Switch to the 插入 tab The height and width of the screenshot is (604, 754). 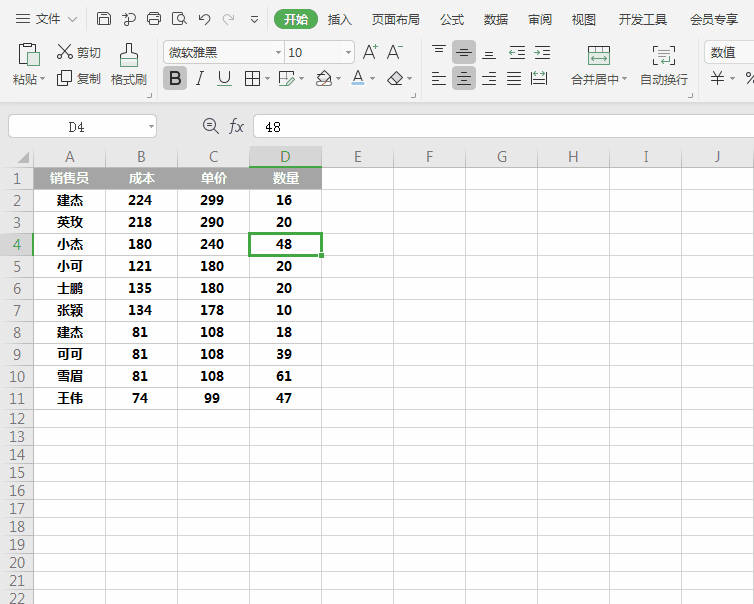(x=339, y=19)
